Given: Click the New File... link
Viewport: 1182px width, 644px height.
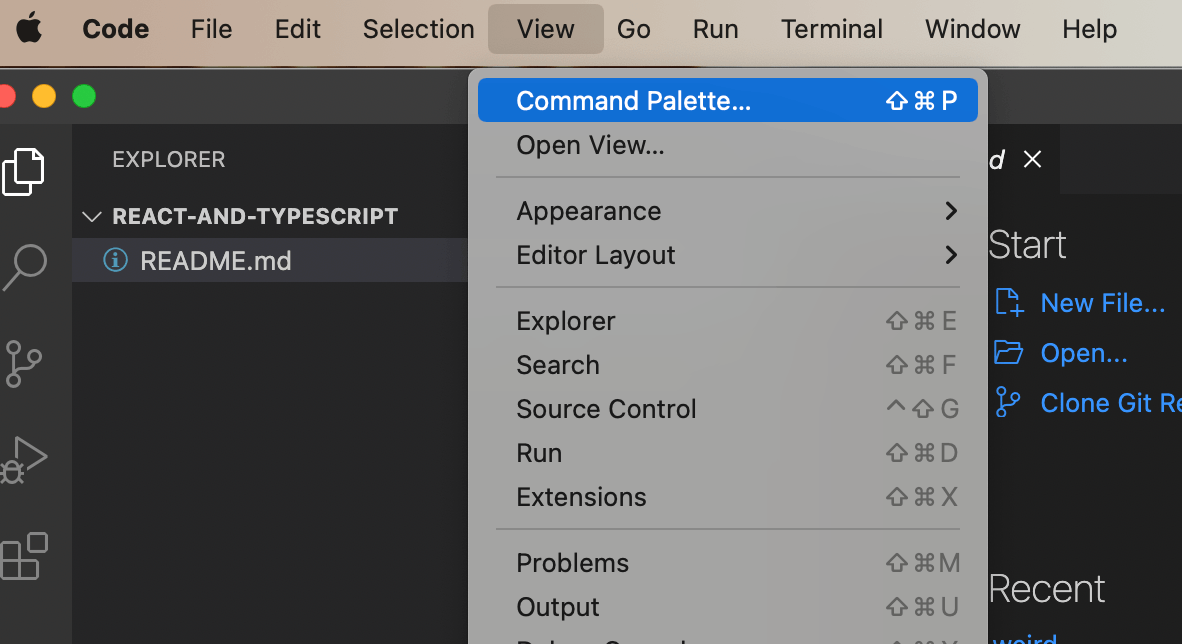Looking at the screenshot, I should [x=1103, y=303].
